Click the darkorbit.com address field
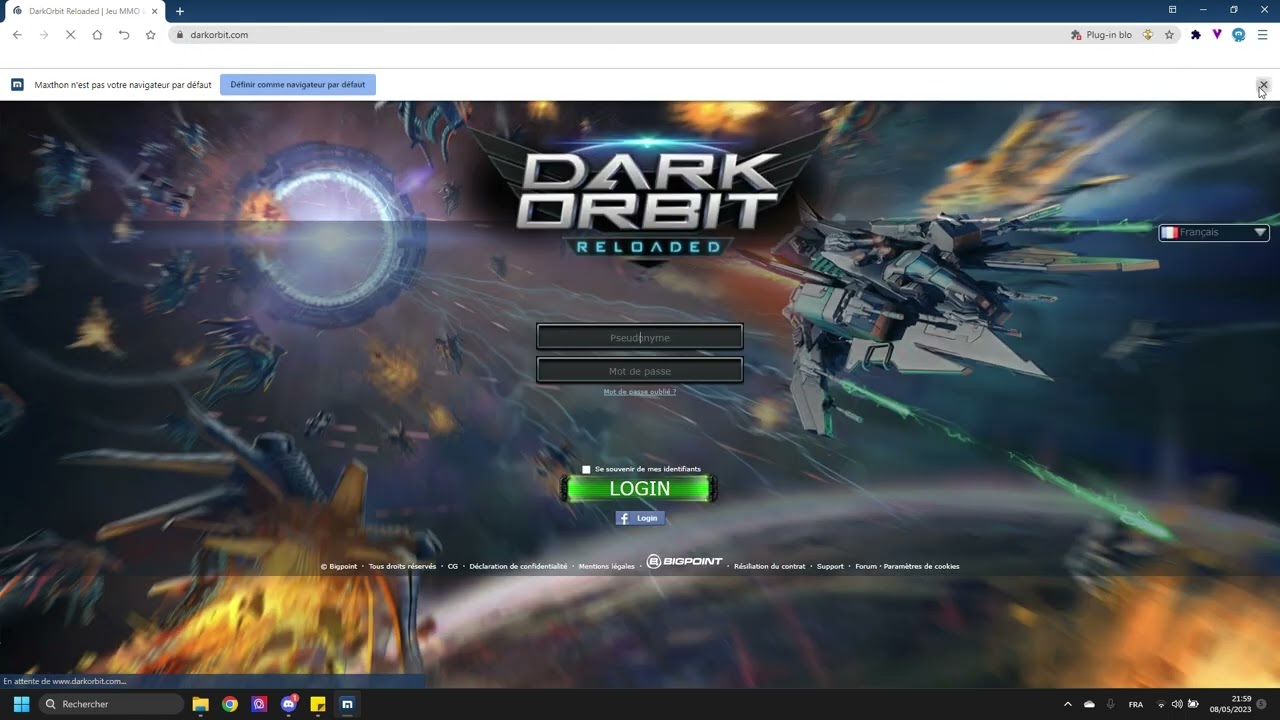The width and height of the screenshot is (1280, 720). pyautogui.click(x=615, y=35)
